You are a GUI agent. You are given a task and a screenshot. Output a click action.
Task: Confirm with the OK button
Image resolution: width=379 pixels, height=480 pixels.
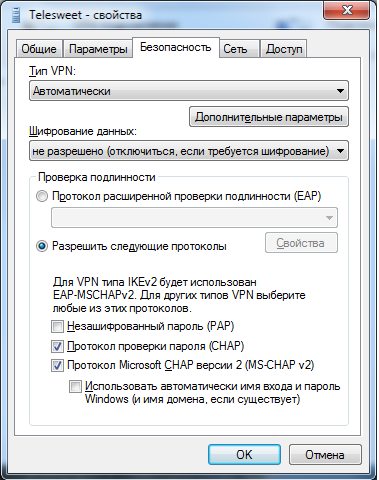[244, 455]
